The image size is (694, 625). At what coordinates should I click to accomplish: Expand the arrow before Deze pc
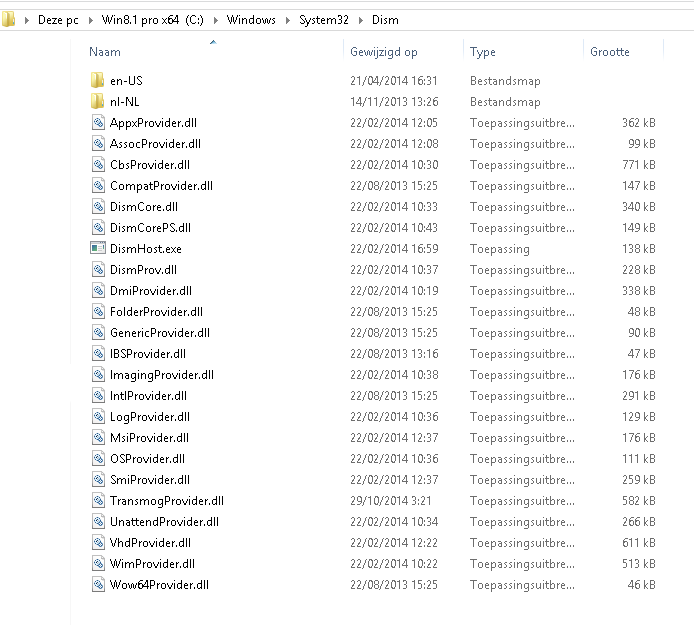point(27,20)
